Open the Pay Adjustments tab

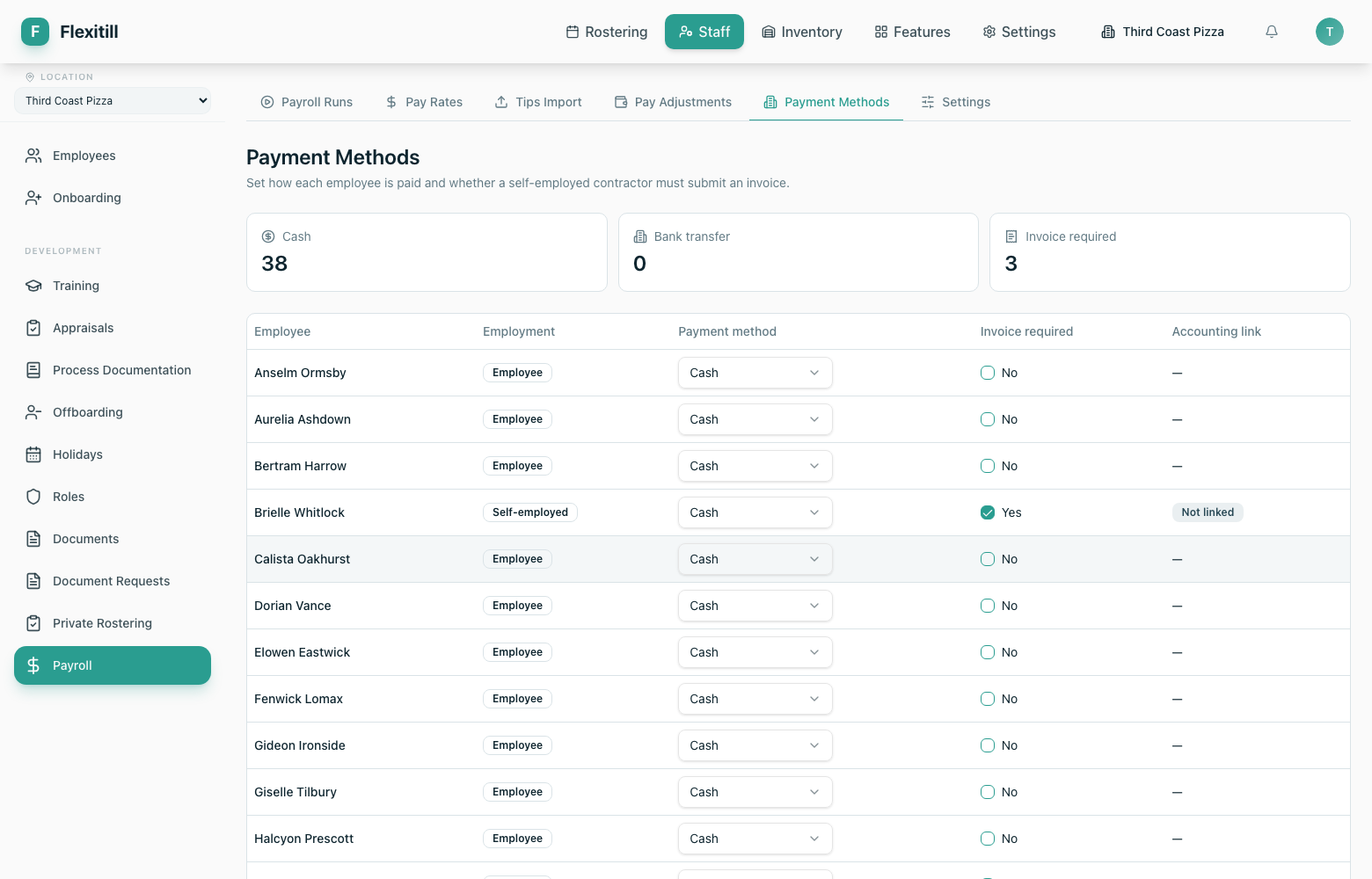click(x=673, y=102)
